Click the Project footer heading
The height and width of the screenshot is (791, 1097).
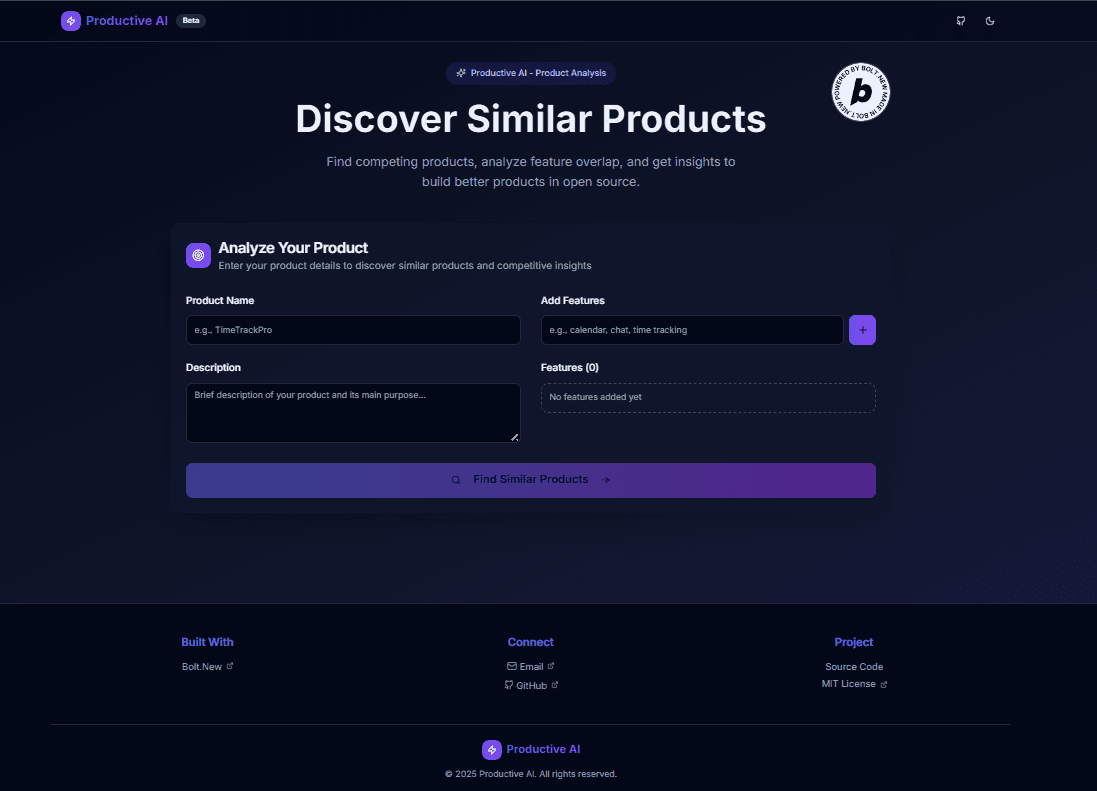(854, 642)
